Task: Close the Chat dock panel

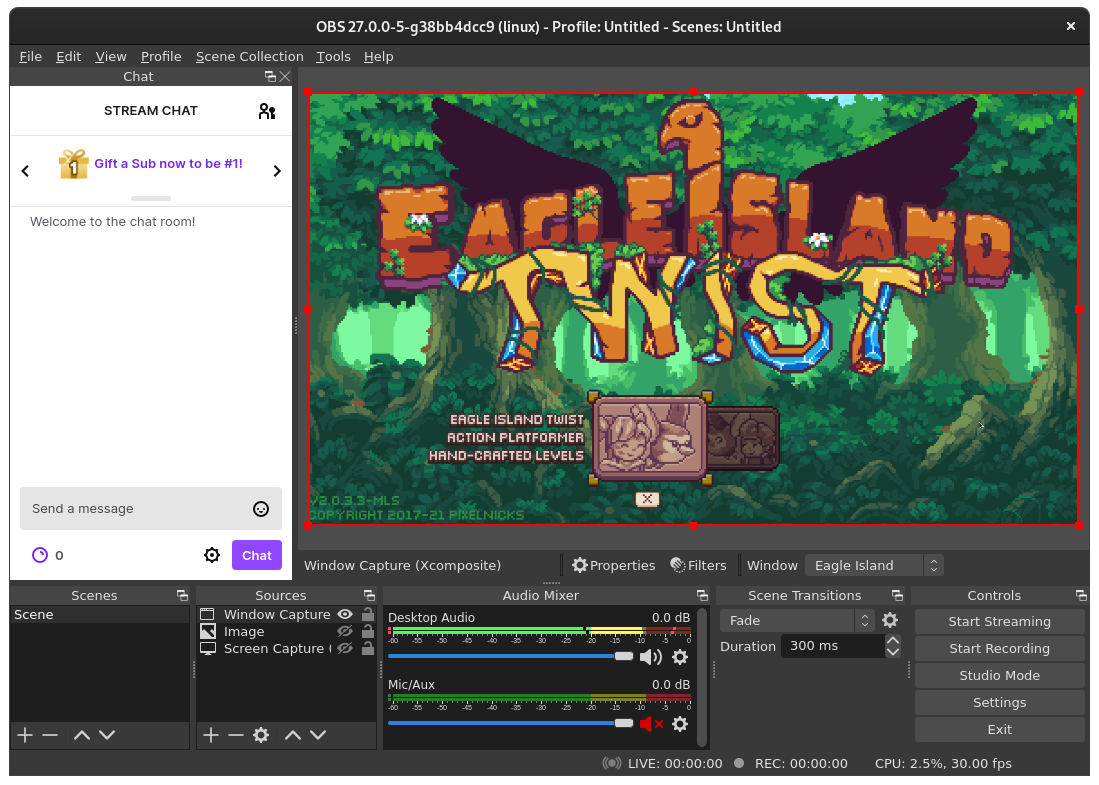Action: coord(285,76)
